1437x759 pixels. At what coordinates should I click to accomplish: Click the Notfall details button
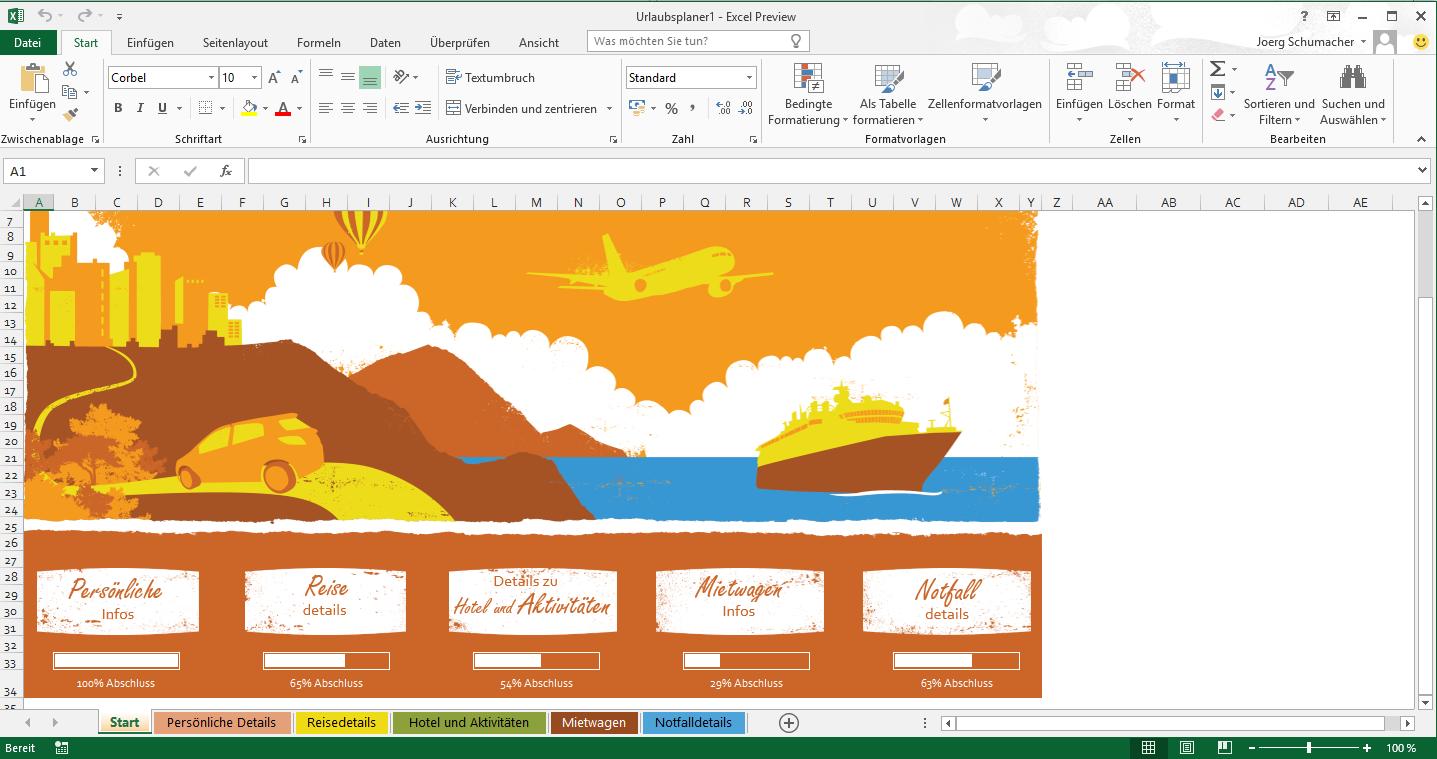tap(946, 600)
